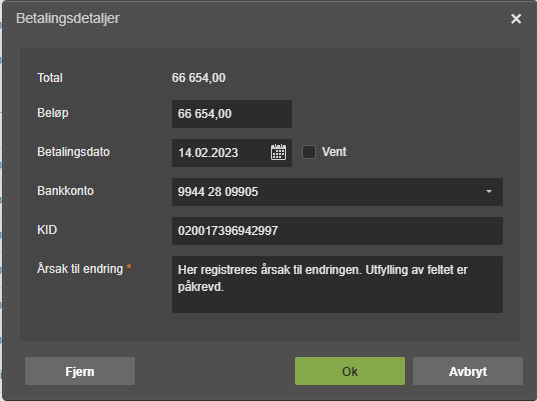Focus the KID number field
This screenshot has width=537, height=401.
click(x=337, y=231)
